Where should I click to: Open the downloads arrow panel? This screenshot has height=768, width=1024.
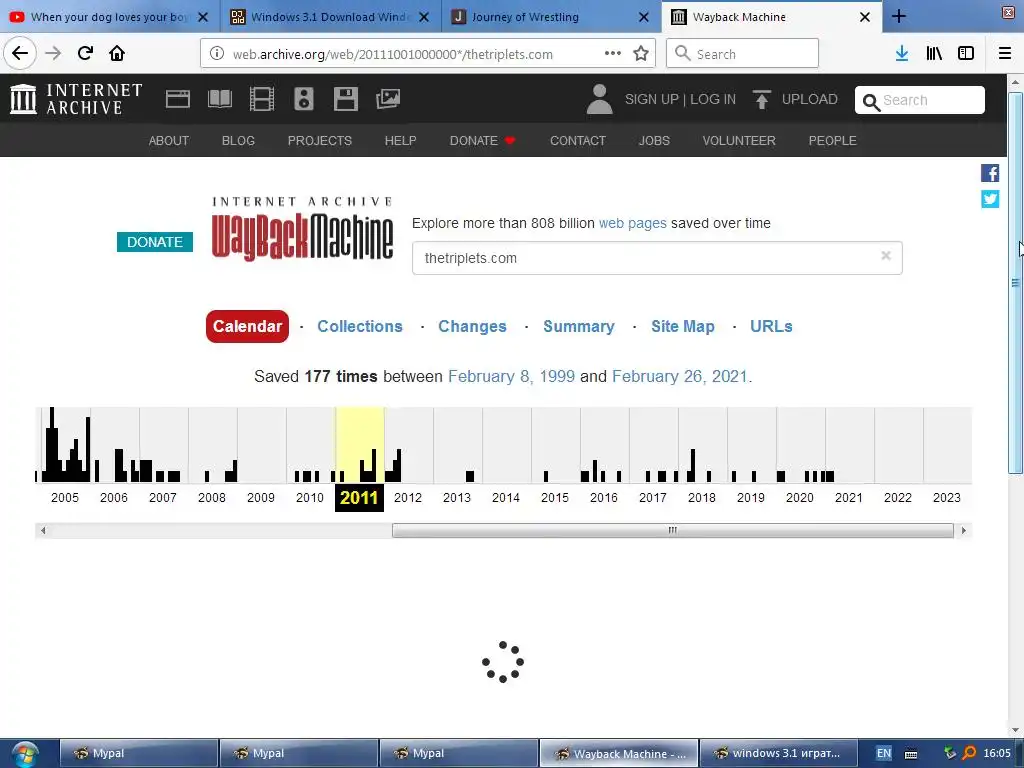pyautogui.click(x=902, y=54)
